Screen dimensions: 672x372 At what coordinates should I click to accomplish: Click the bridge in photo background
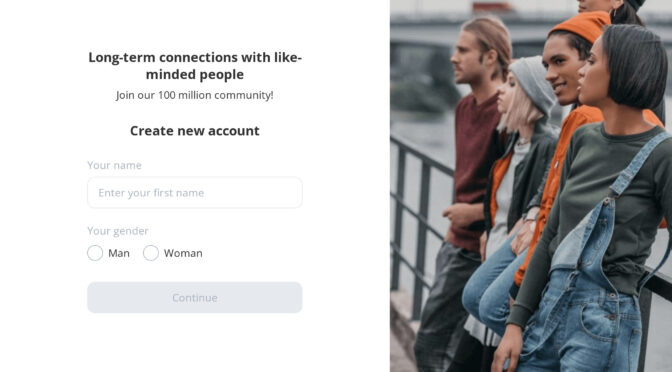pos(429,30)
